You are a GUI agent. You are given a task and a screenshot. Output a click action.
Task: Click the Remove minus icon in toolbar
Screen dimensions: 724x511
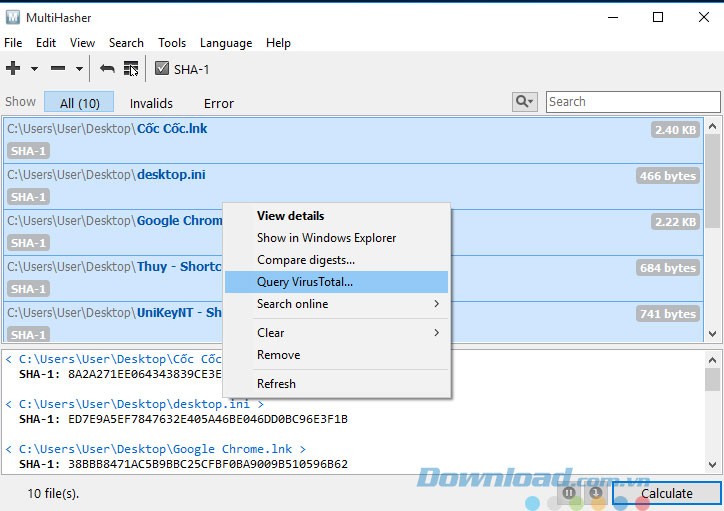(x=58, y=68)
